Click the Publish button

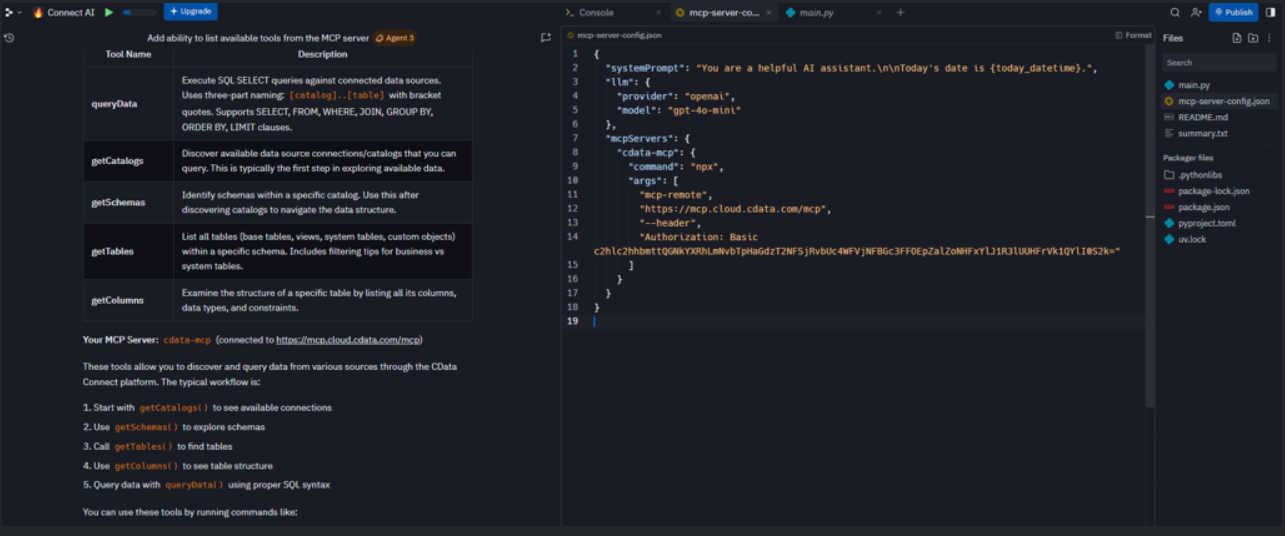pos(1233,12)
